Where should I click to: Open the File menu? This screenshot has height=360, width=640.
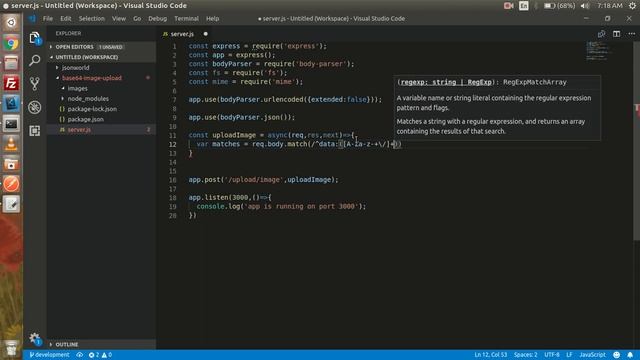pyautogui.click(x=48, y=19)
